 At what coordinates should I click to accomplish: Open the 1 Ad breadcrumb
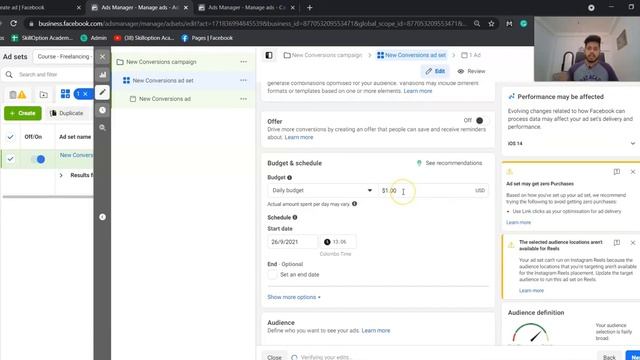[471, 55]
